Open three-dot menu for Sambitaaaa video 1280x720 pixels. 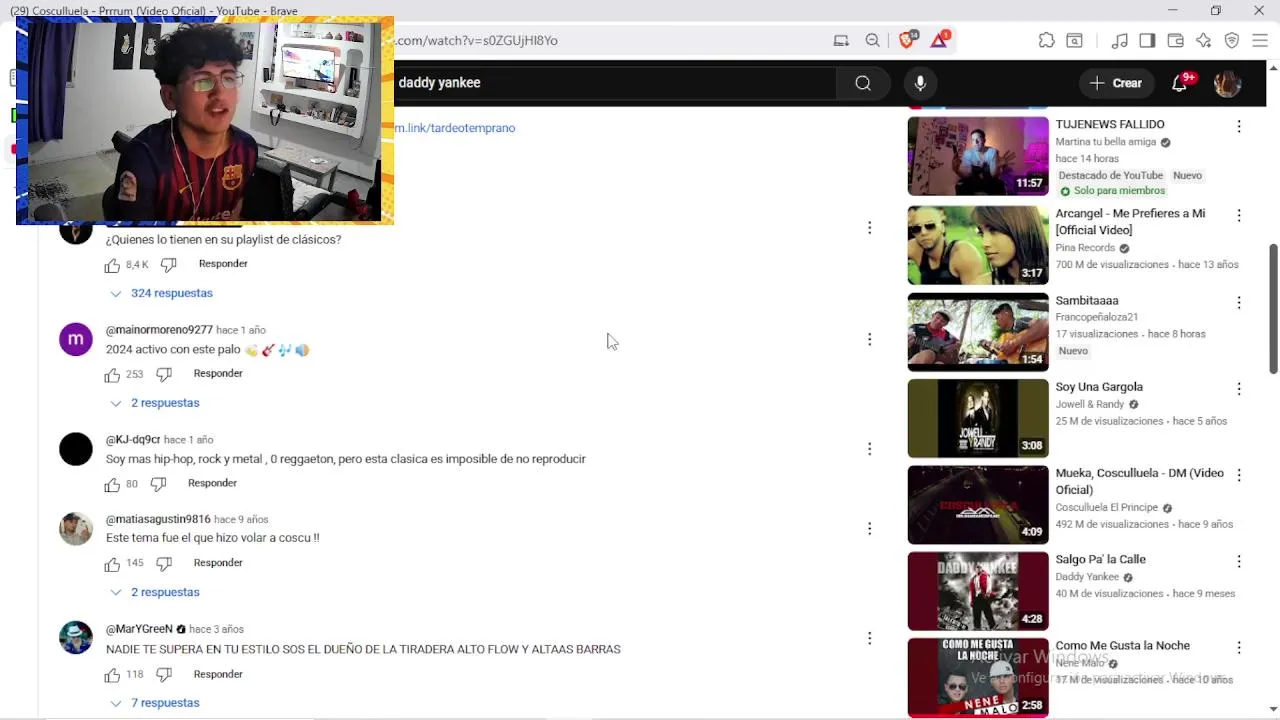[1239, 302]
